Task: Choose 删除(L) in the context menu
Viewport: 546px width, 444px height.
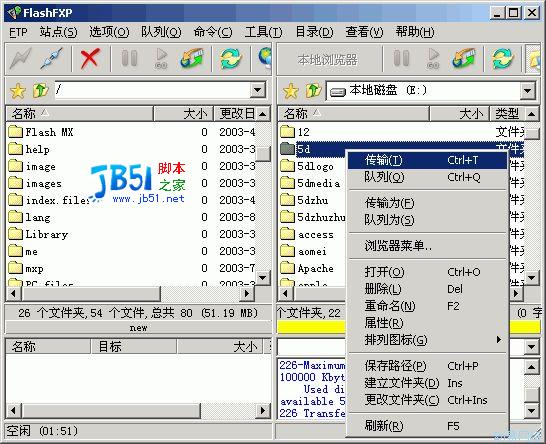Action: click(427, 289)
